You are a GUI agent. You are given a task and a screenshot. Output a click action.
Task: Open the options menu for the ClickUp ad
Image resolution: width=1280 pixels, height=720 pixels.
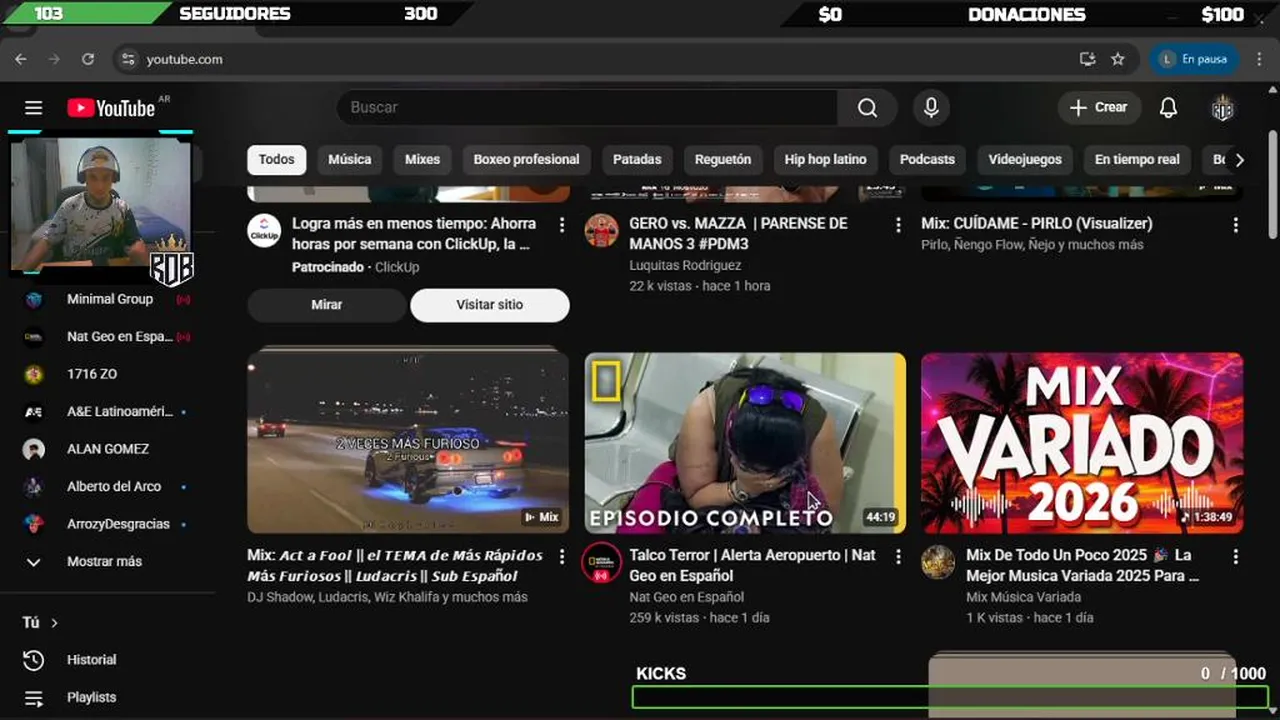(561, 225)
